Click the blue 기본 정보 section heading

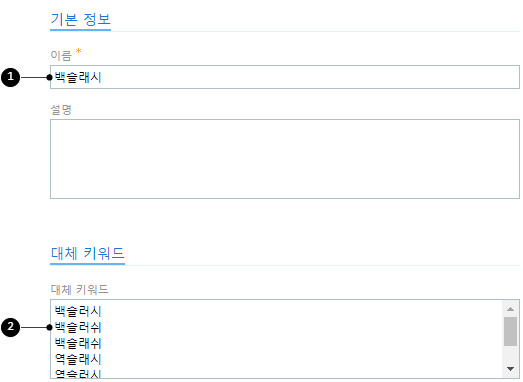click(x=80, y=19)
